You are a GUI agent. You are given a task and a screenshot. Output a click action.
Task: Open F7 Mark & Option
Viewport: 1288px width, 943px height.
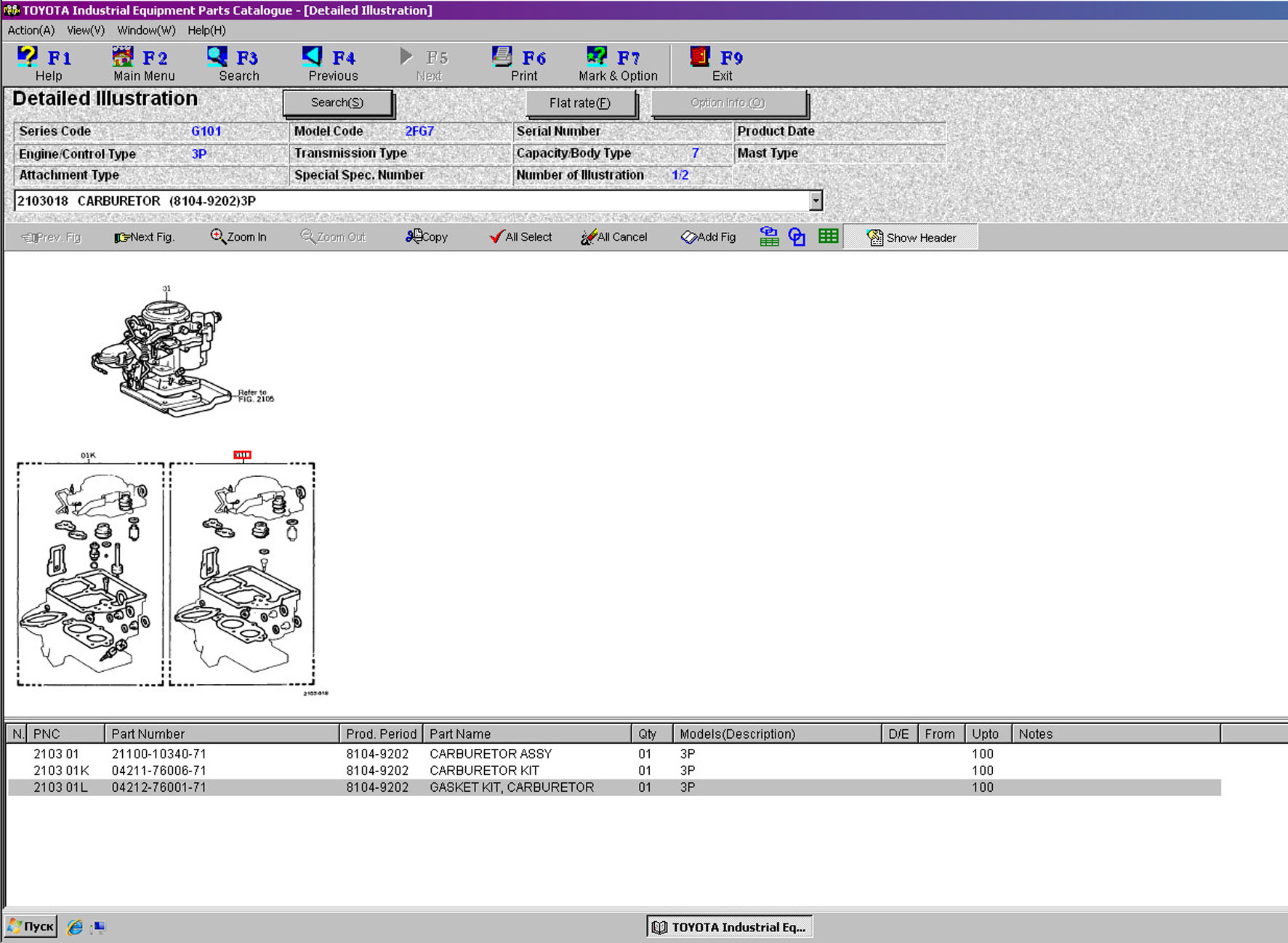[x=597, y=57]
